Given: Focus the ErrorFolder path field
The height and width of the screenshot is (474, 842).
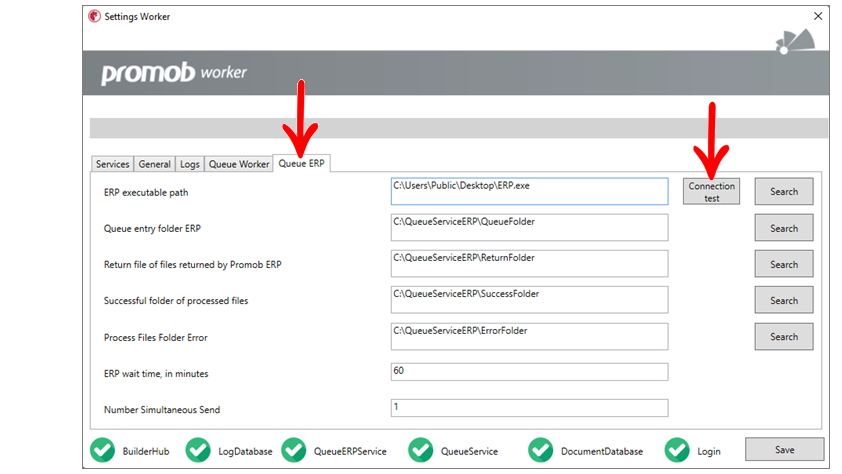Looking at the screenshot, I should 529,337.
